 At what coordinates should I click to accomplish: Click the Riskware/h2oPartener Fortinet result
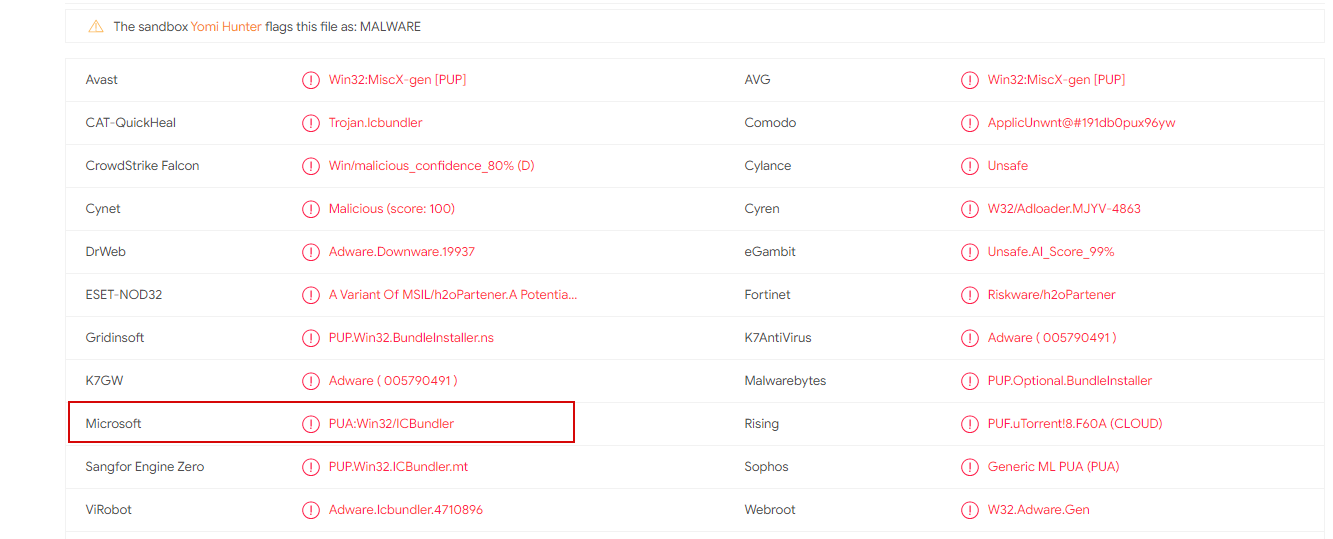click(x=1051, y=295)
